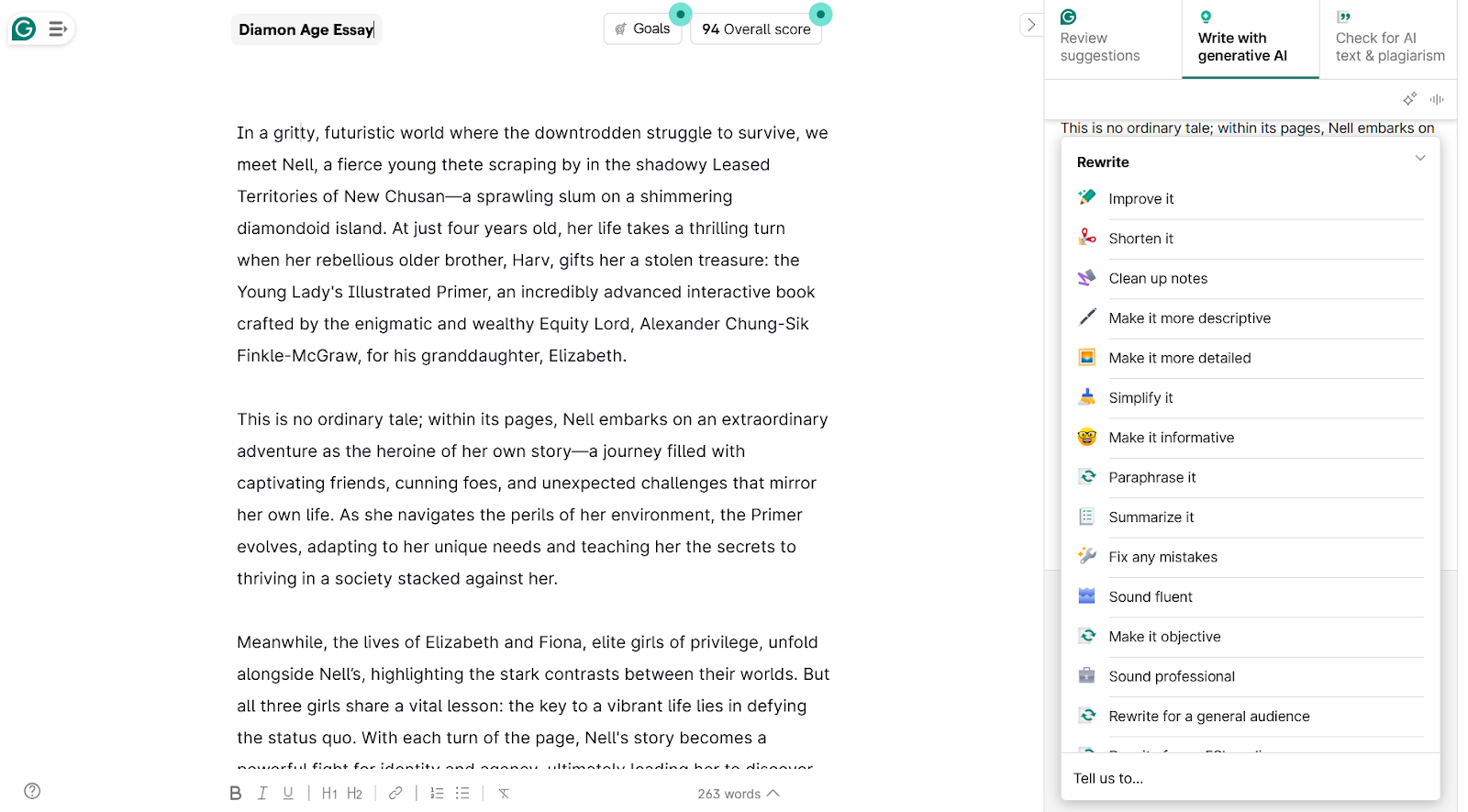Open the Check for AI text & plagiarism tab
This screenshot has width=1468, height=812.
click(1389, 39)
